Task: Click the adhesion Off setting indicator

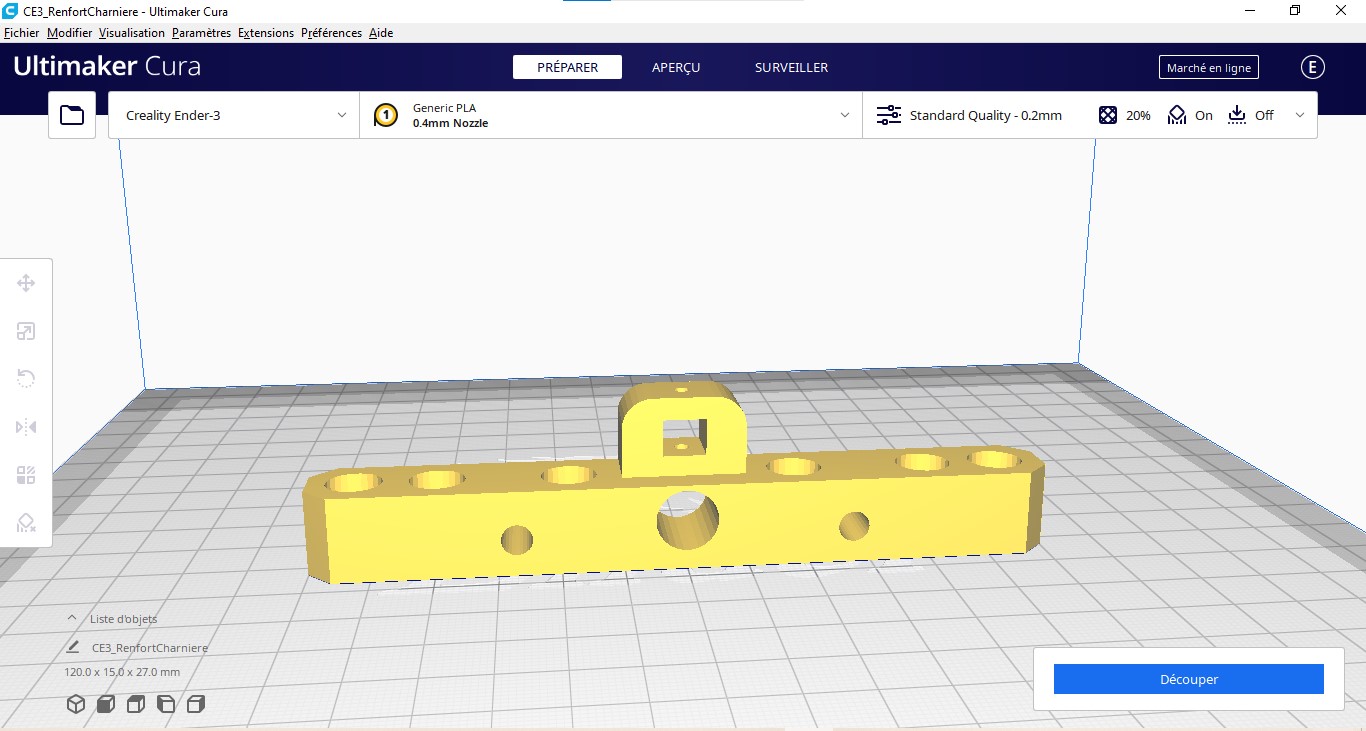Action: pos(1251,115)
